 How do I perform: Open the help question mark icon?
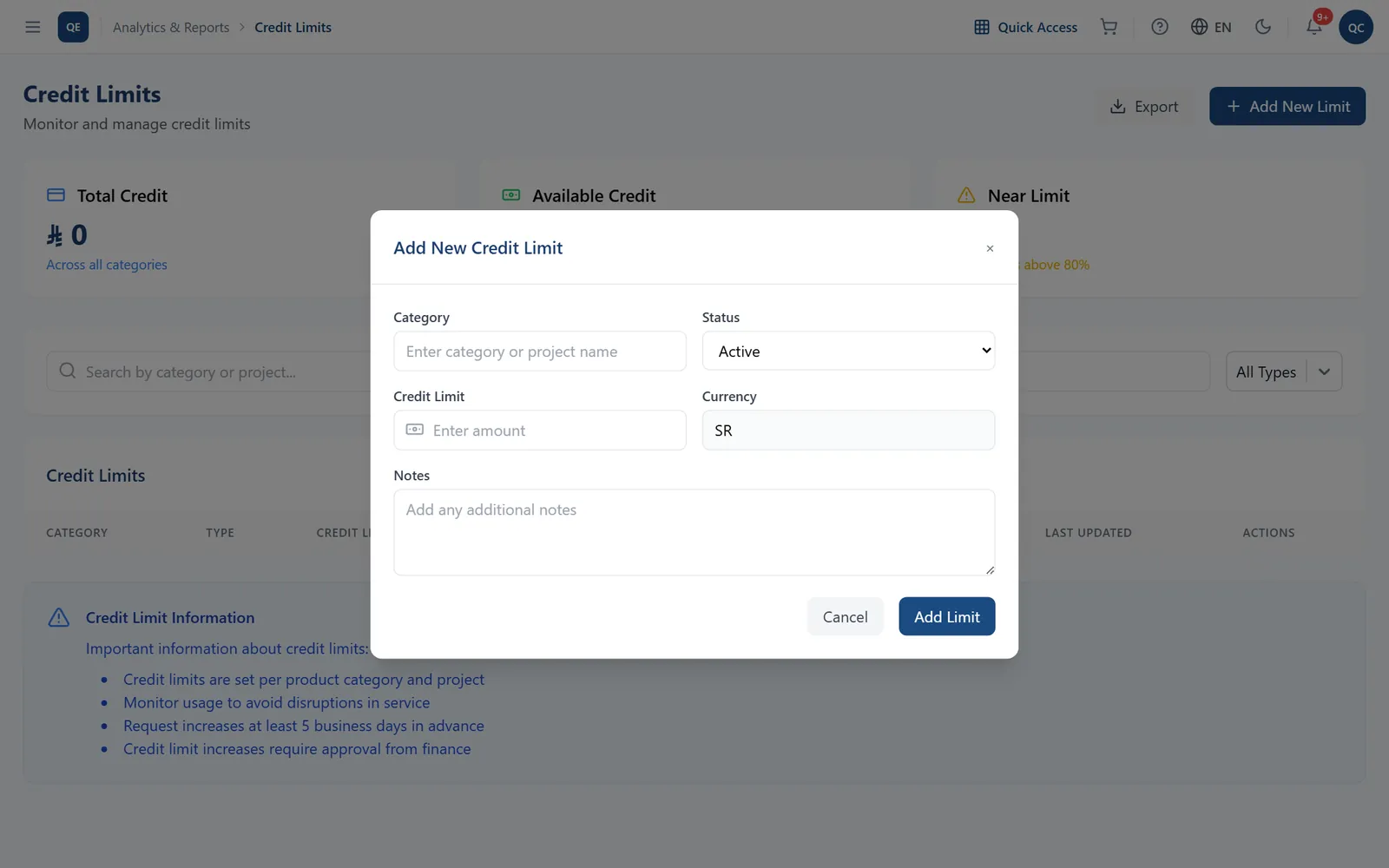tap(1159, 27)
